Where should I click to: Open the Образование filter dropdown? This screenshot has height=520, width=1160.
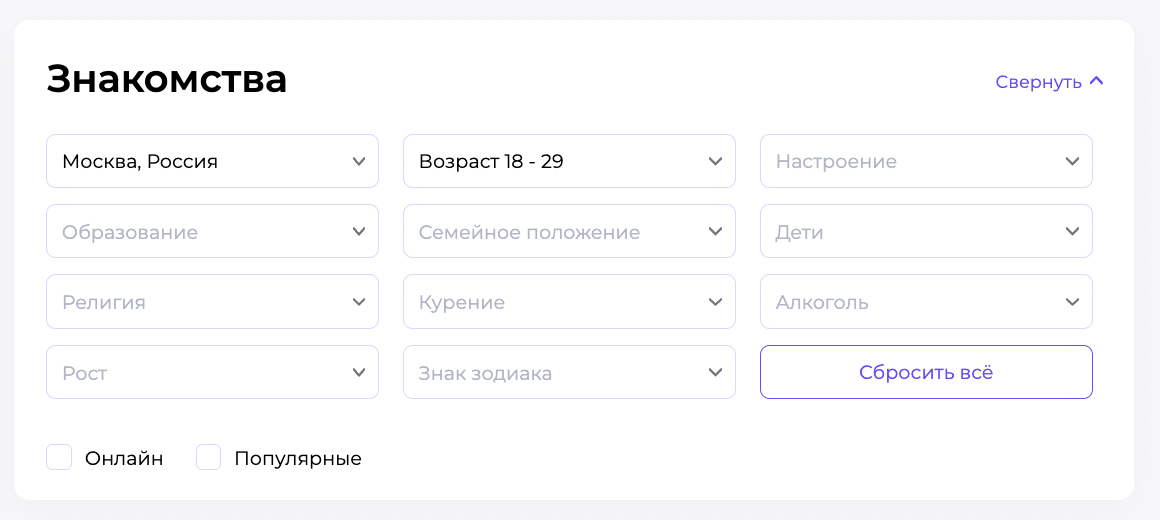pos(212,232)
